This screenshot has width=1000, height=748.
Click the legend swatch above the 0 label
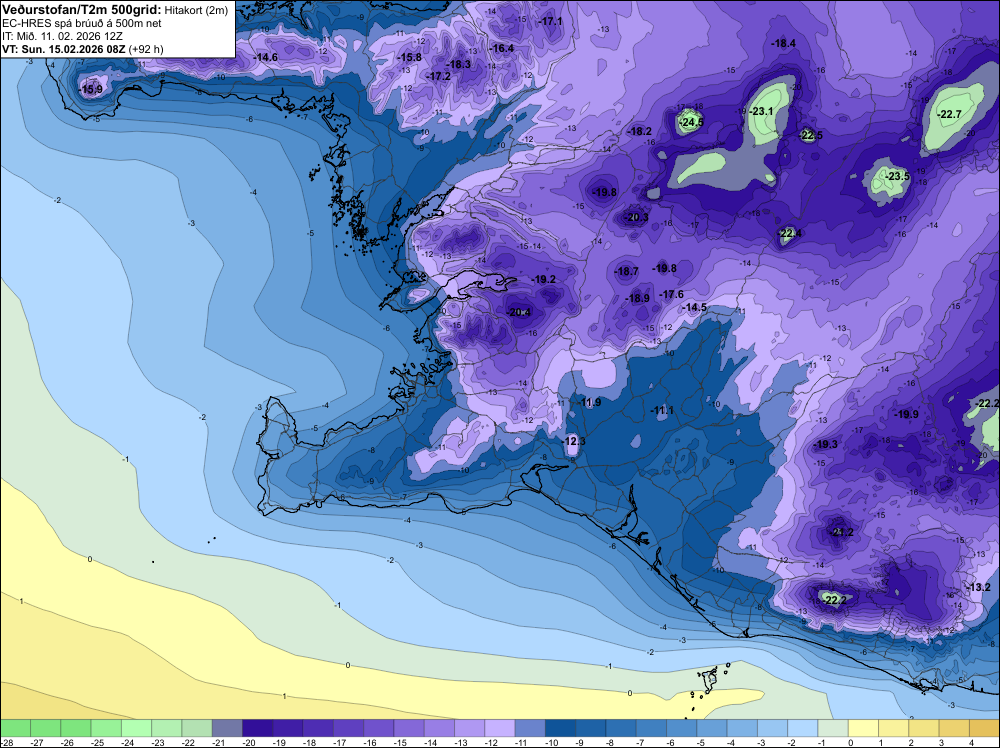(x=865, y=728)
